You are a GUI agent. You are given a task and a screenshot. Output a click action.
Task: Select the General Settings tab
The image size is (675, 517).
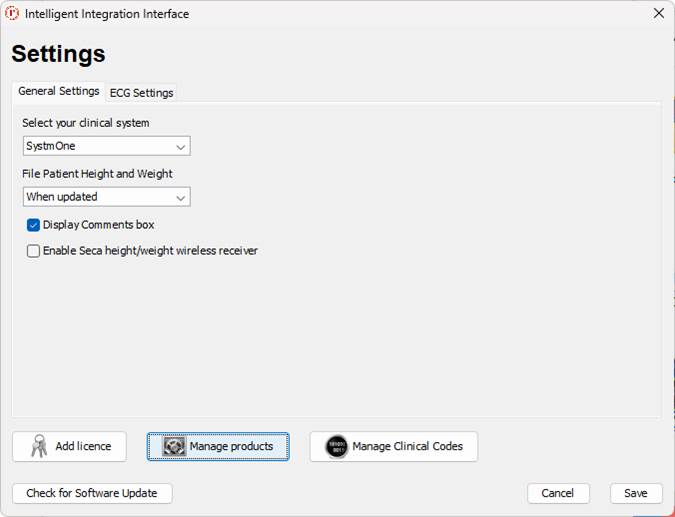(59, 91)
